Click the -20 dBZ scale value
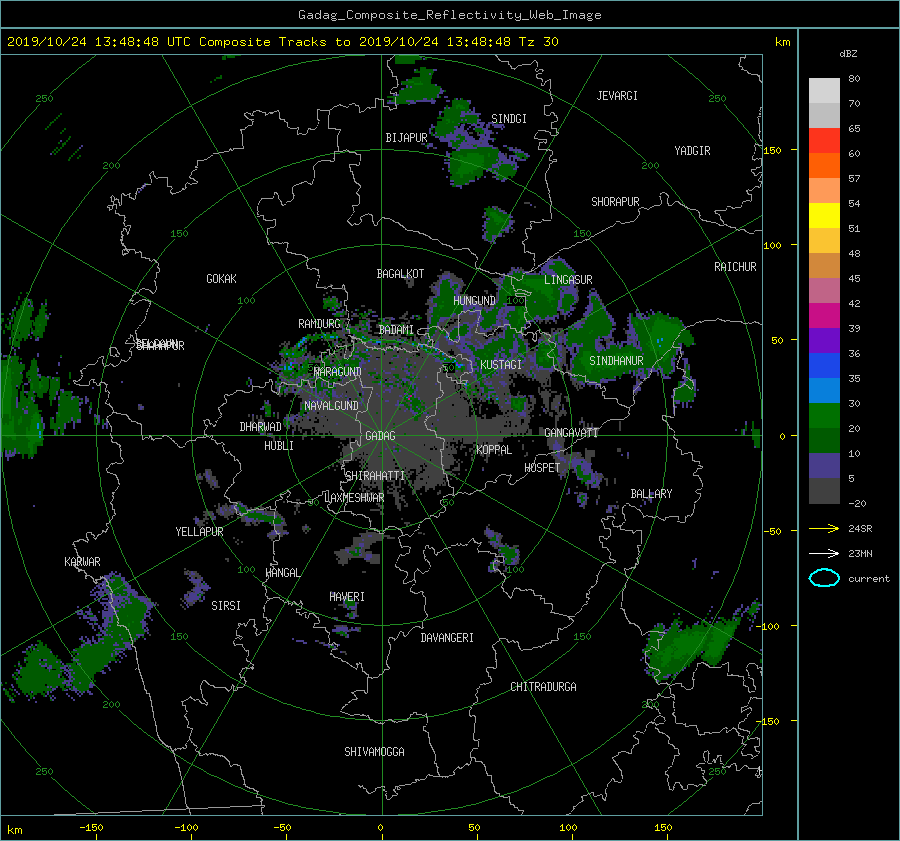This screenshot has width=900, height=841. point(857,503)
